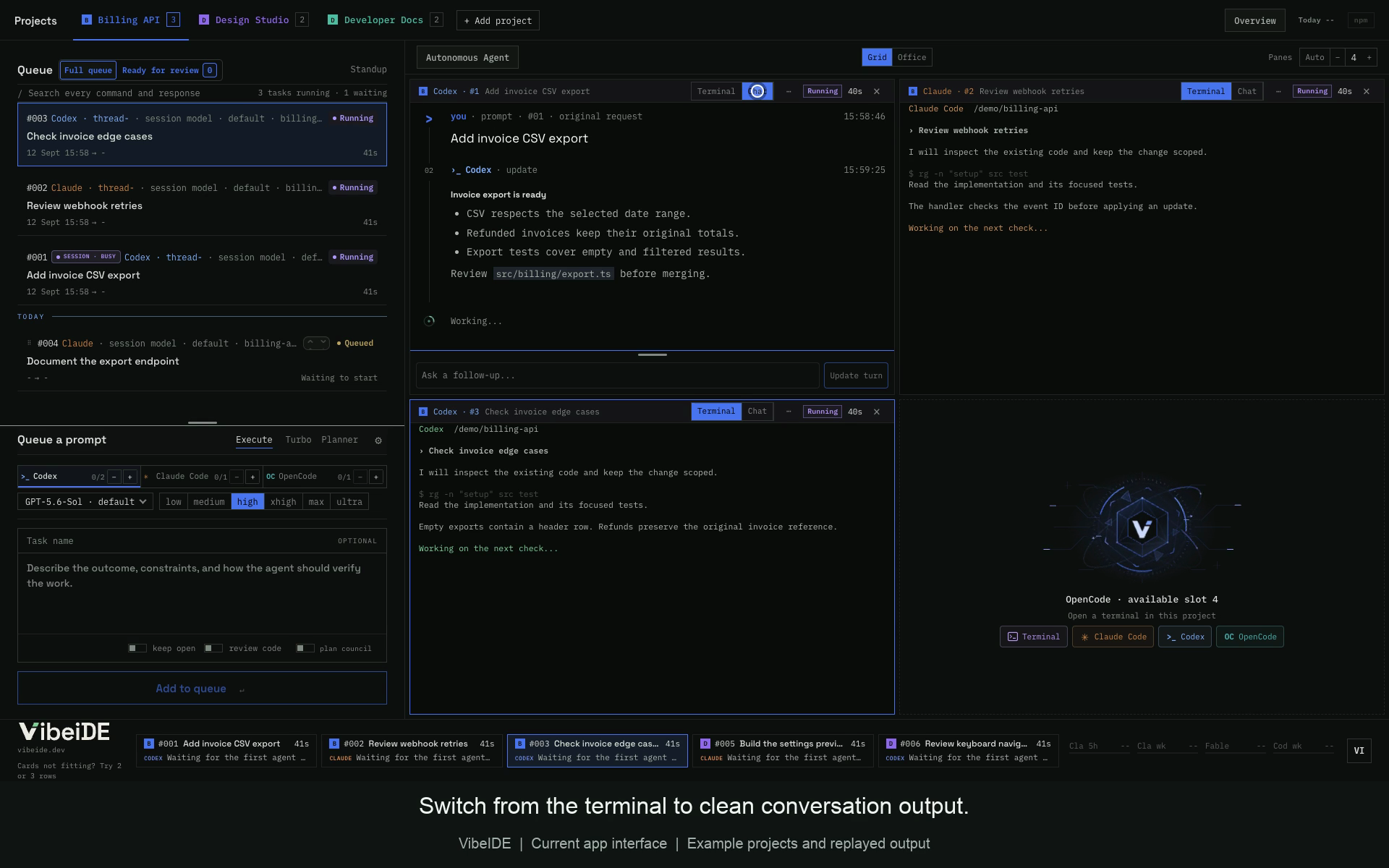Image resolution: width=1389 pixels, height=868 pixels.
Task: Click the D project badge on Developer Docs tab
Action: [333, 20]
